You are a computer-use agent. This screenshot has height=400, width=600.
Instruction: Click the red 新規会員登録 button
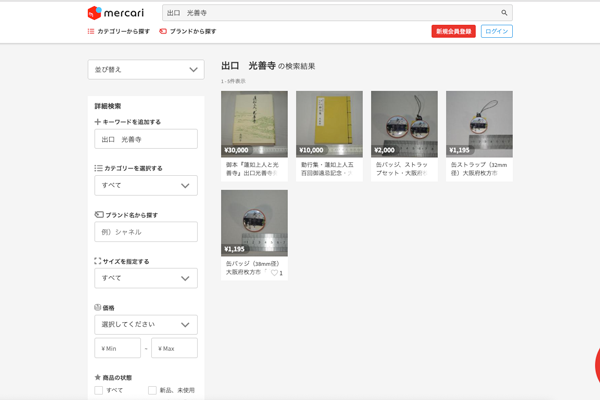pos(453,32)
